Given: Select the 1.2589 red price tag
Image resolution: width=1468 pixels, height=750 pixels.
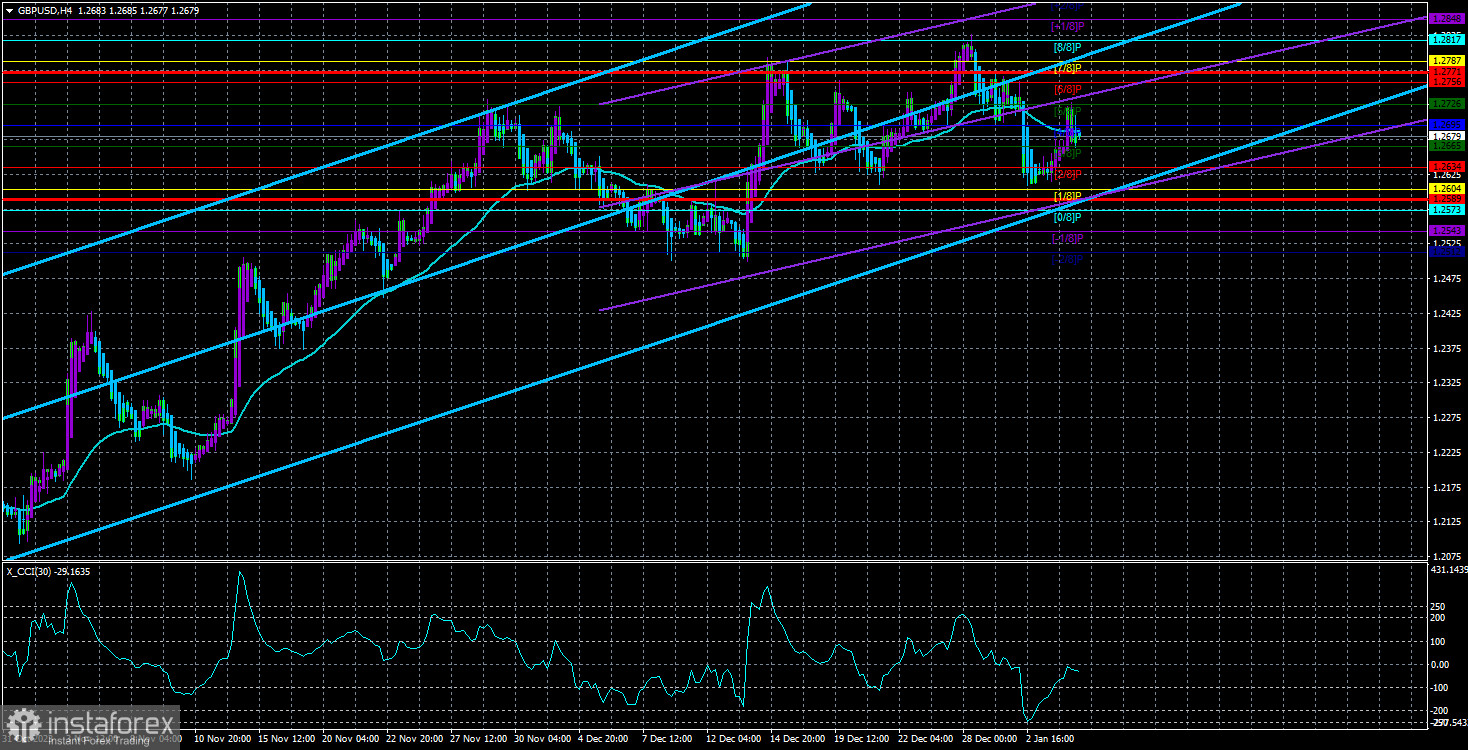Looking at the screenshot, I should [x=1447, y=199].
